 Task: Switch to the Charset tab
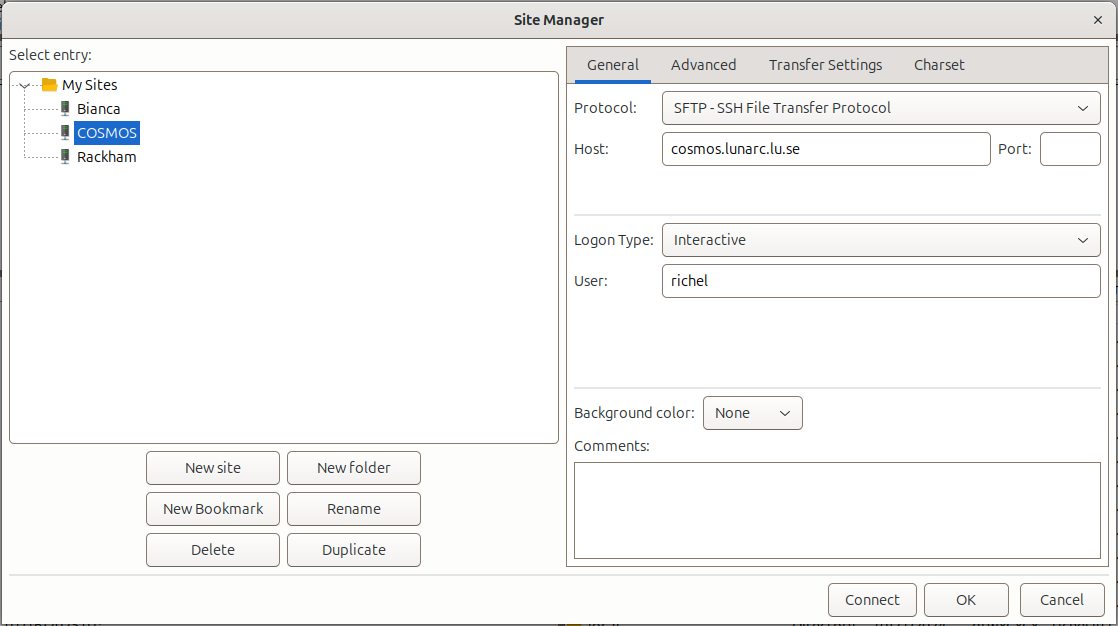(x=938, y=64)
